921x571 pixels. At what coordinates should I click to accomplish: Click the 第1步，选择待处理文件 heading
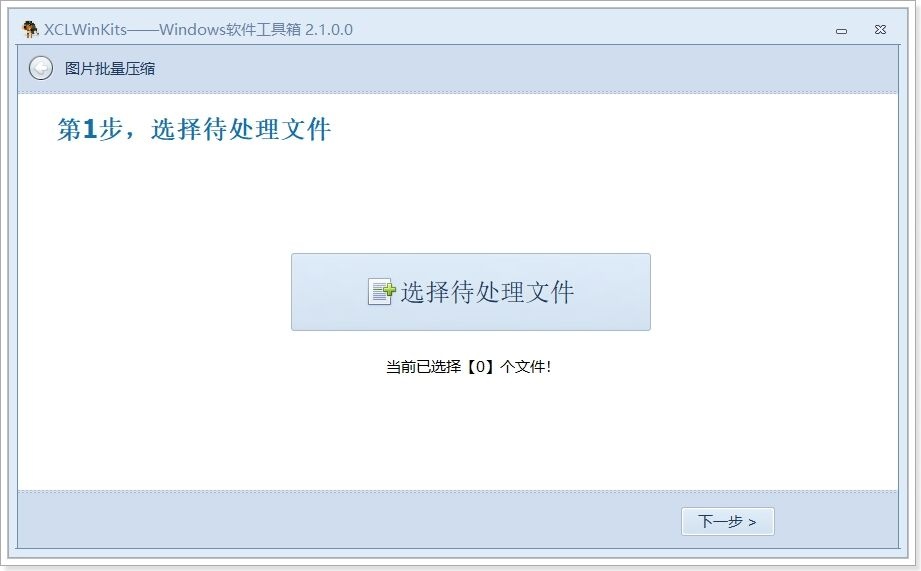(194, 129)
